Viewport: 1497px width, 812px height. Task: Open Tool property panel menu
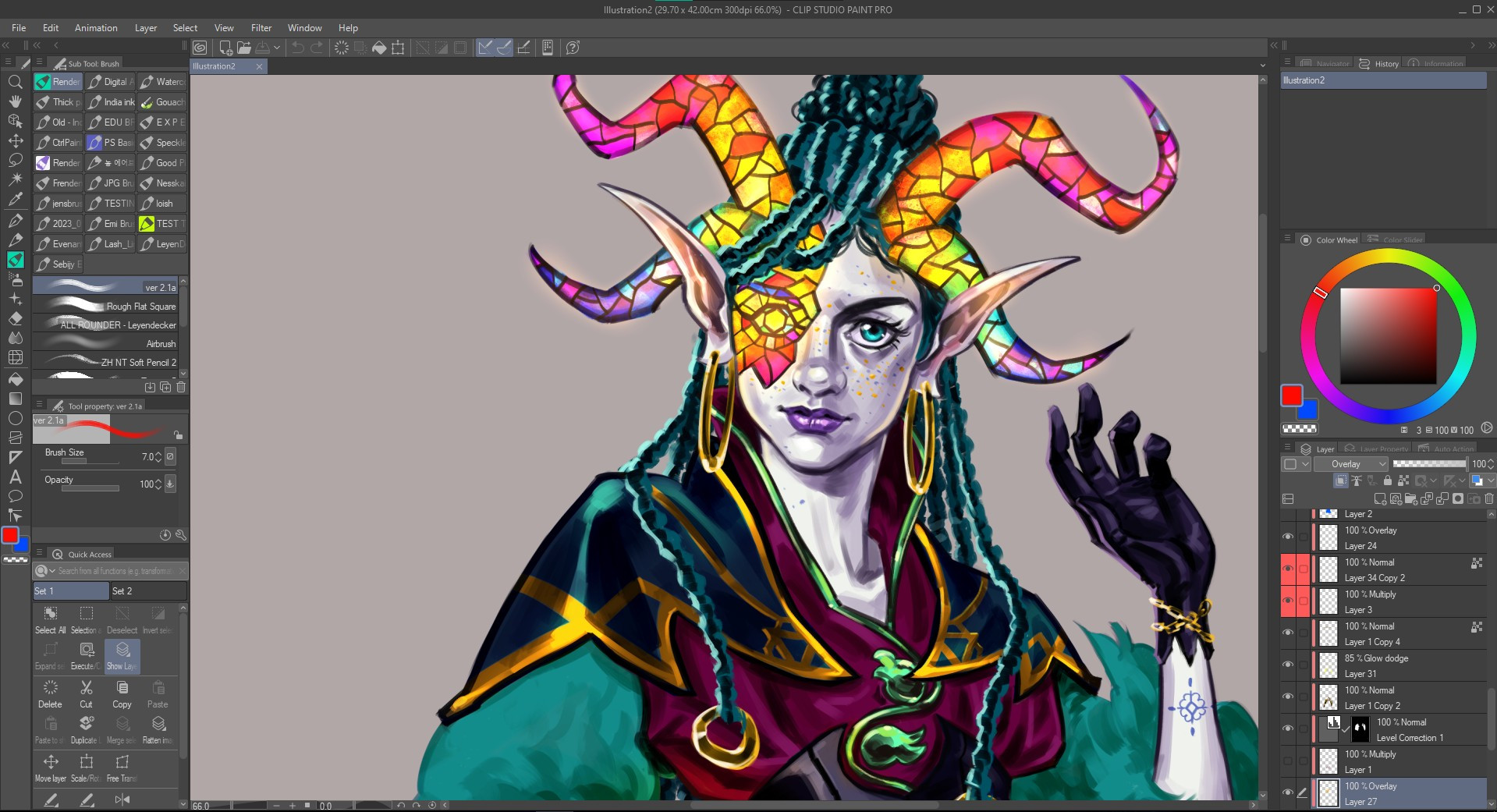(x=39, y=405)
